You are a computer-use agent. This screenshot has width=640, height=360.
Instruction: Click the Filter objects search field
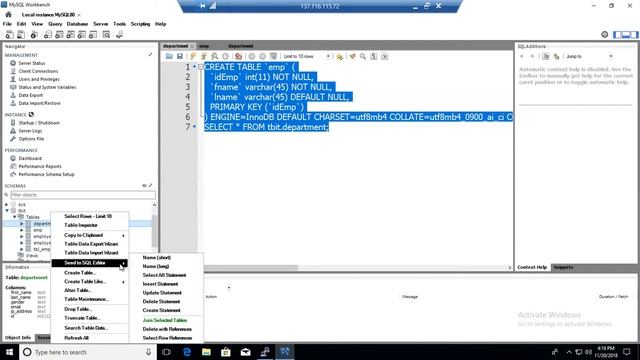pos(82,195)
